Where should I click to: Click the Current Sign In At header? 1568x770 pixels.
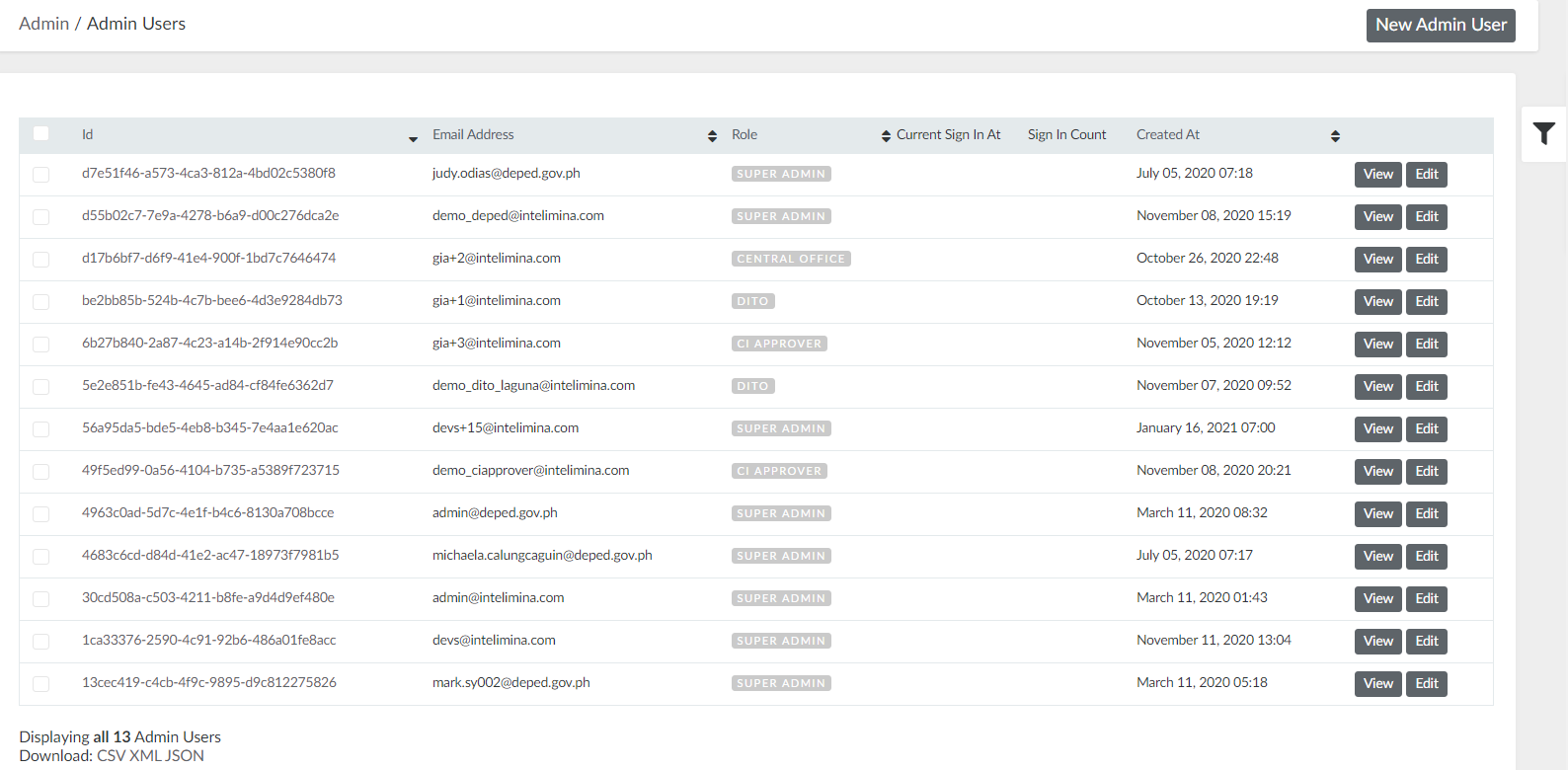[948, 135]
